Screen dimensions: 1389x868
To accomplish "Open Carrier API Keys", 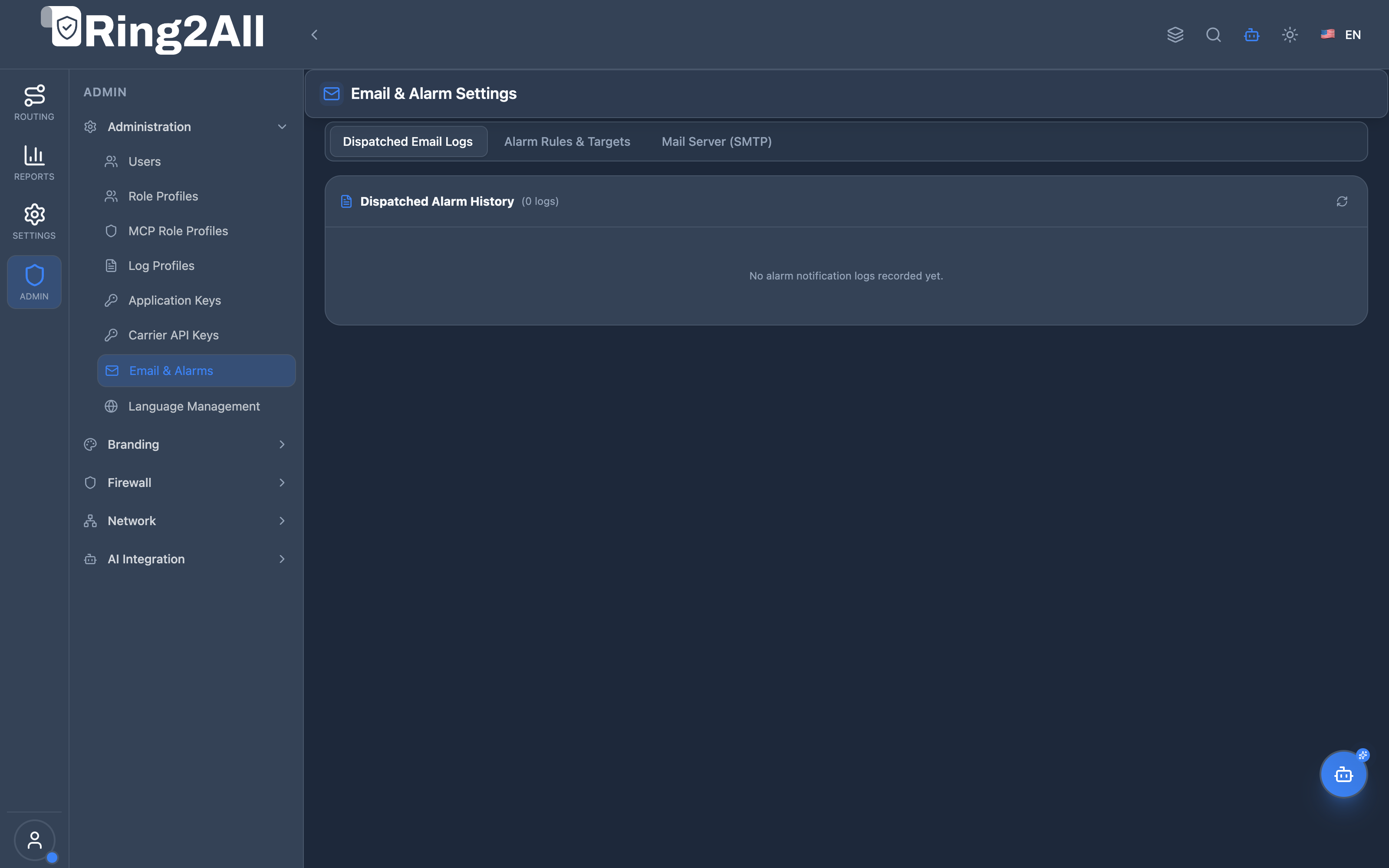I will click(196, 335).
